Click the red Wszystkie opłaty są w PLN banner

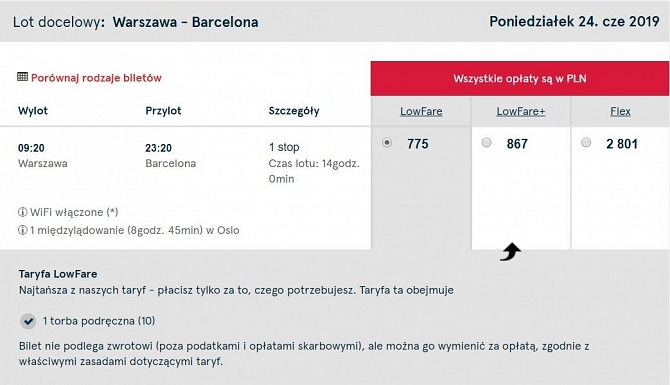click(x=520, y=79)
